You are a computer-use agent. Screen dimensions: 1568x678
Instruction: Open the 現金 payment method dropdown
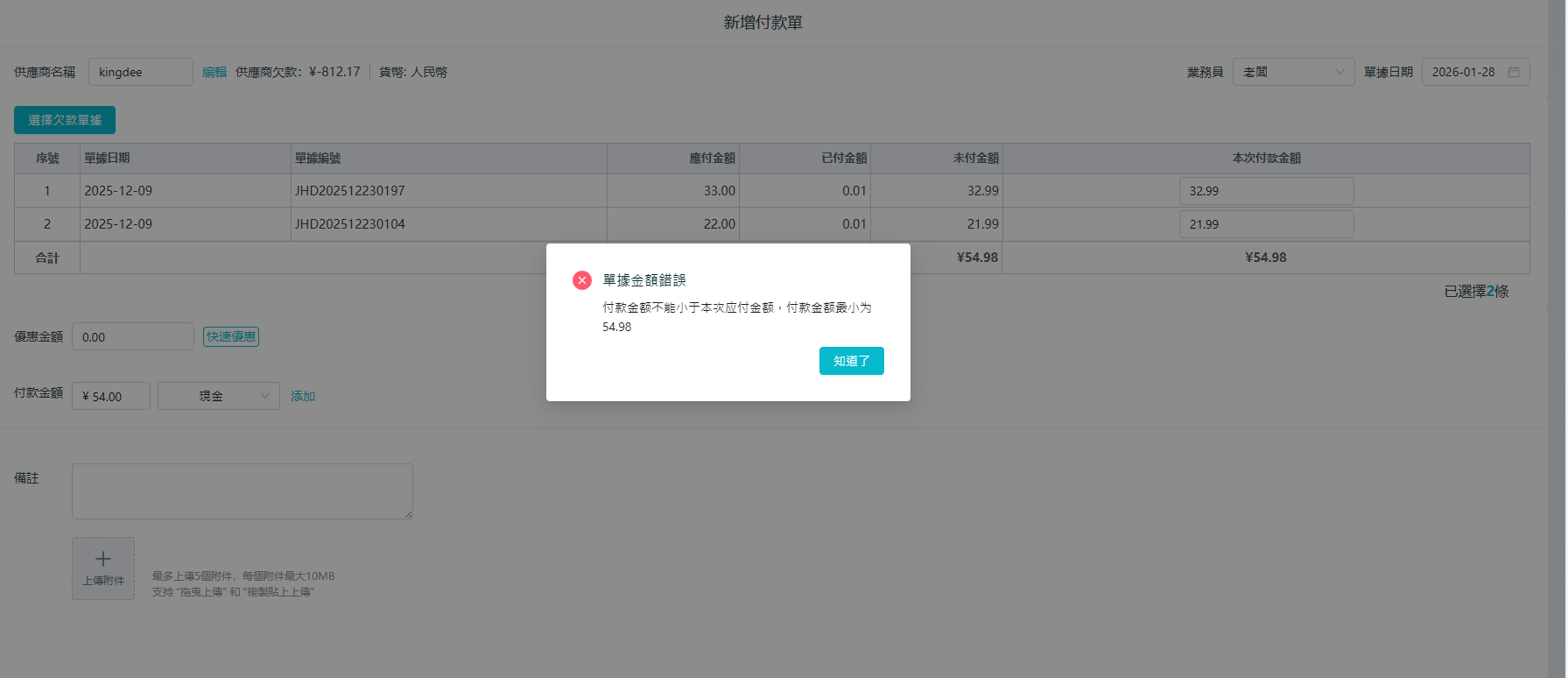tap(219, 396)
